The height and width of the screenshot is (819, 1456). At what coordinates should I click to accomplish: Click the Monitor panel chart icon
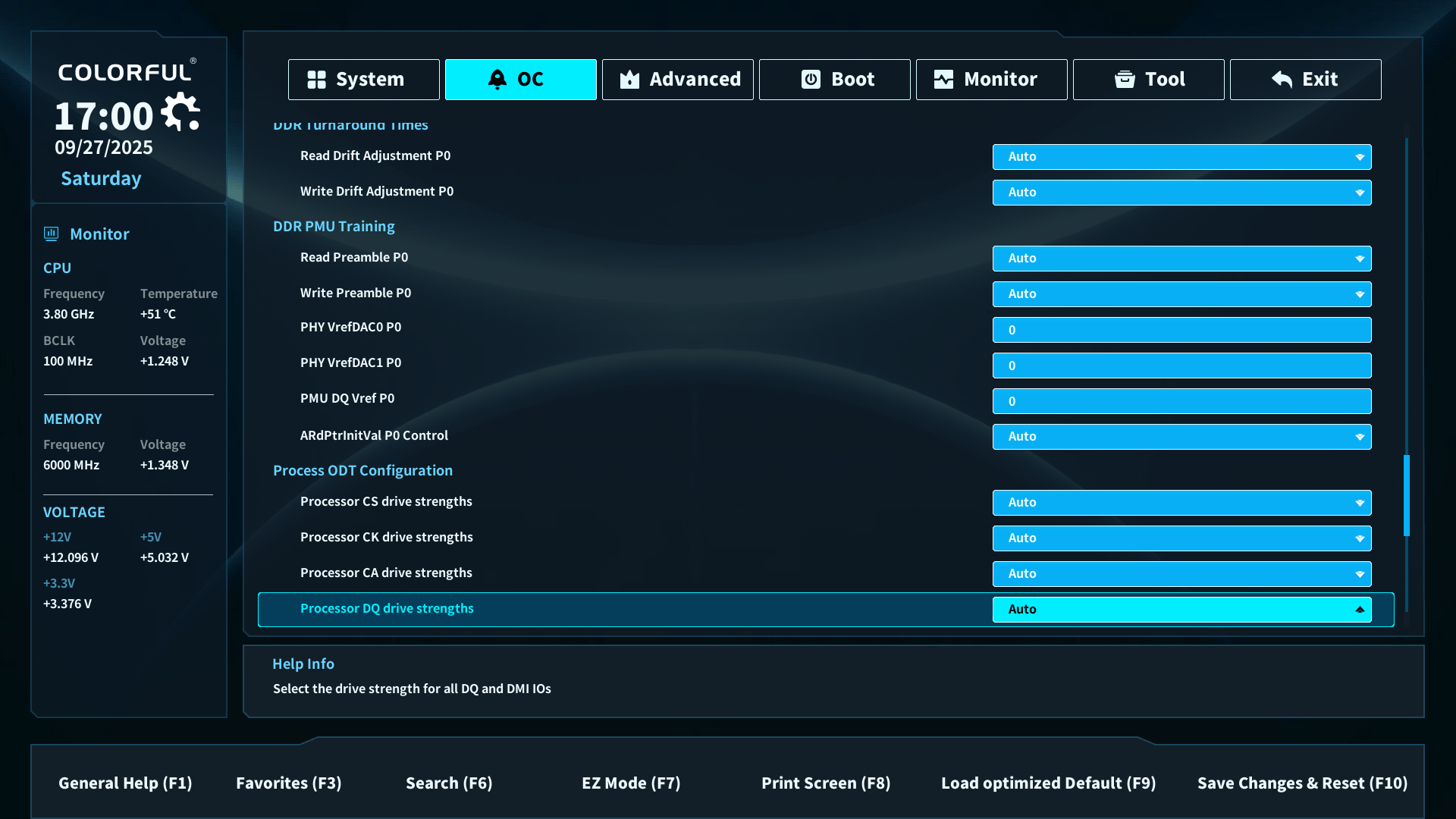[x=51, y=234]
